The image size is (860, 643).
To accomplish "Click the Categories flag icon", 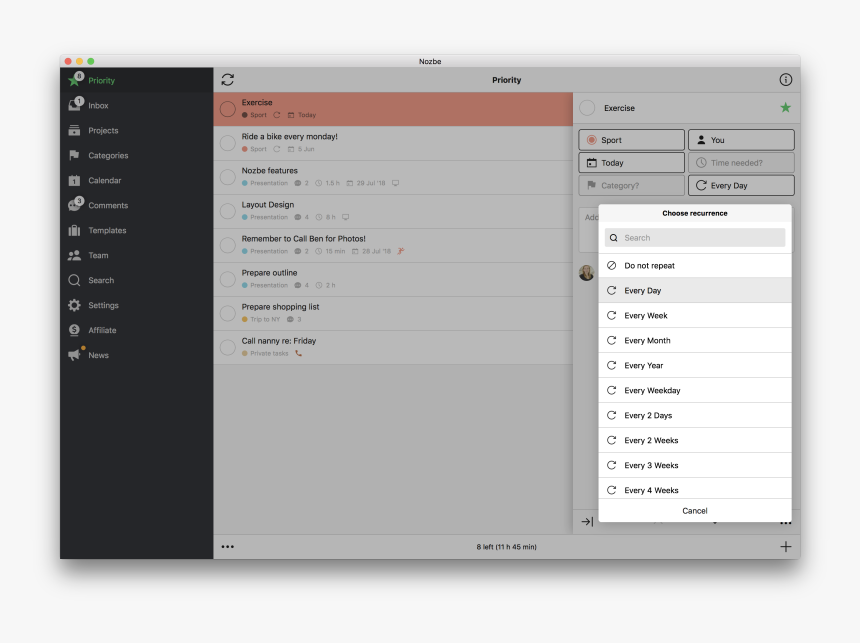I will click(74, 155).
